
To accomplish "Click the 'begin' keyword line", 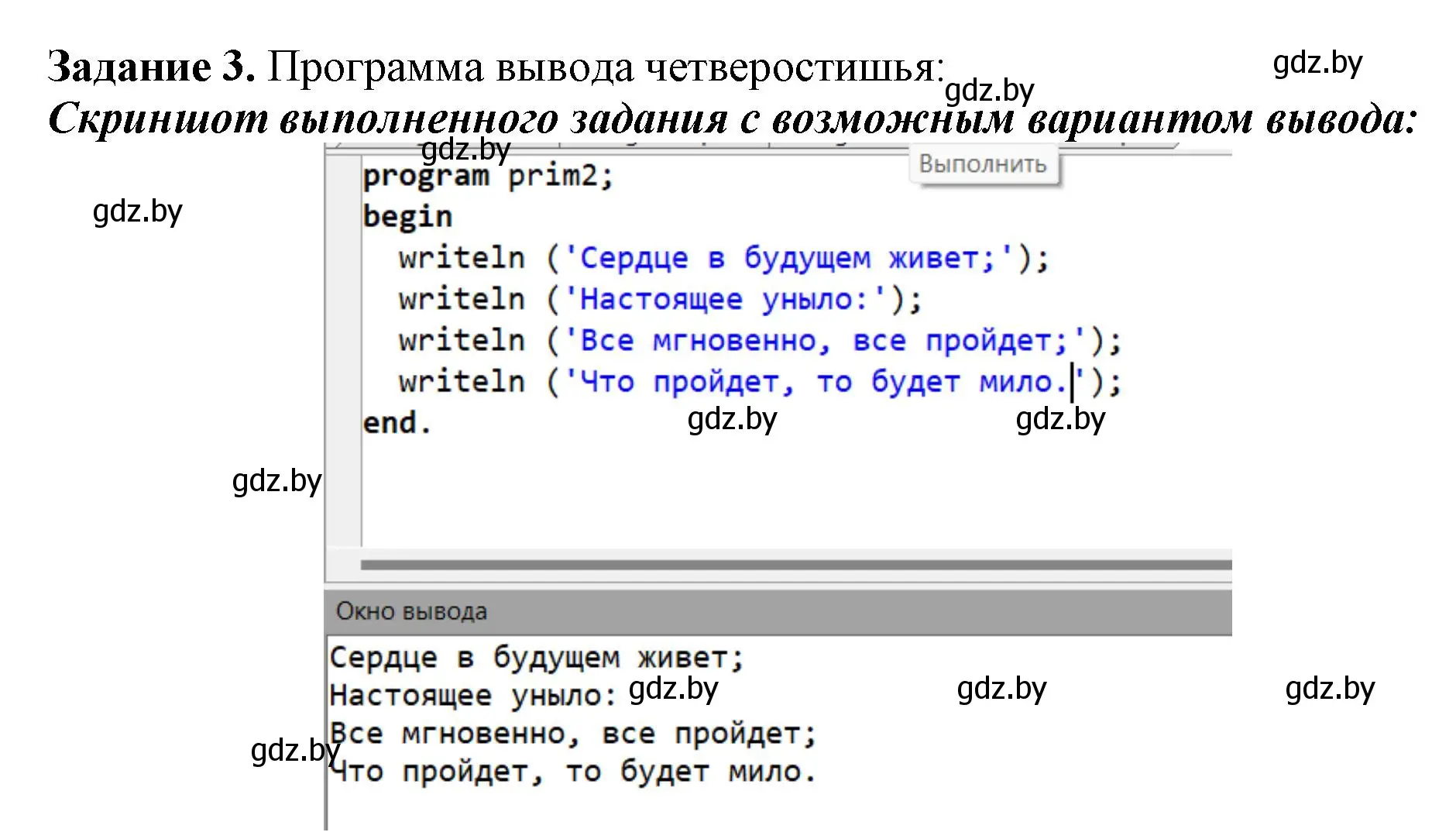I will pos(407,217).
